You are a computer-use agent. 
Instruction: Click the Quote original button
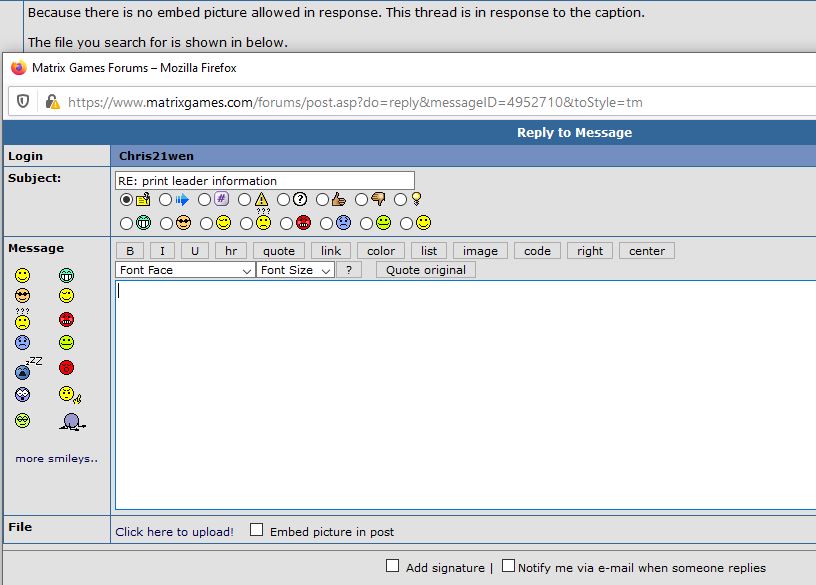425,270
